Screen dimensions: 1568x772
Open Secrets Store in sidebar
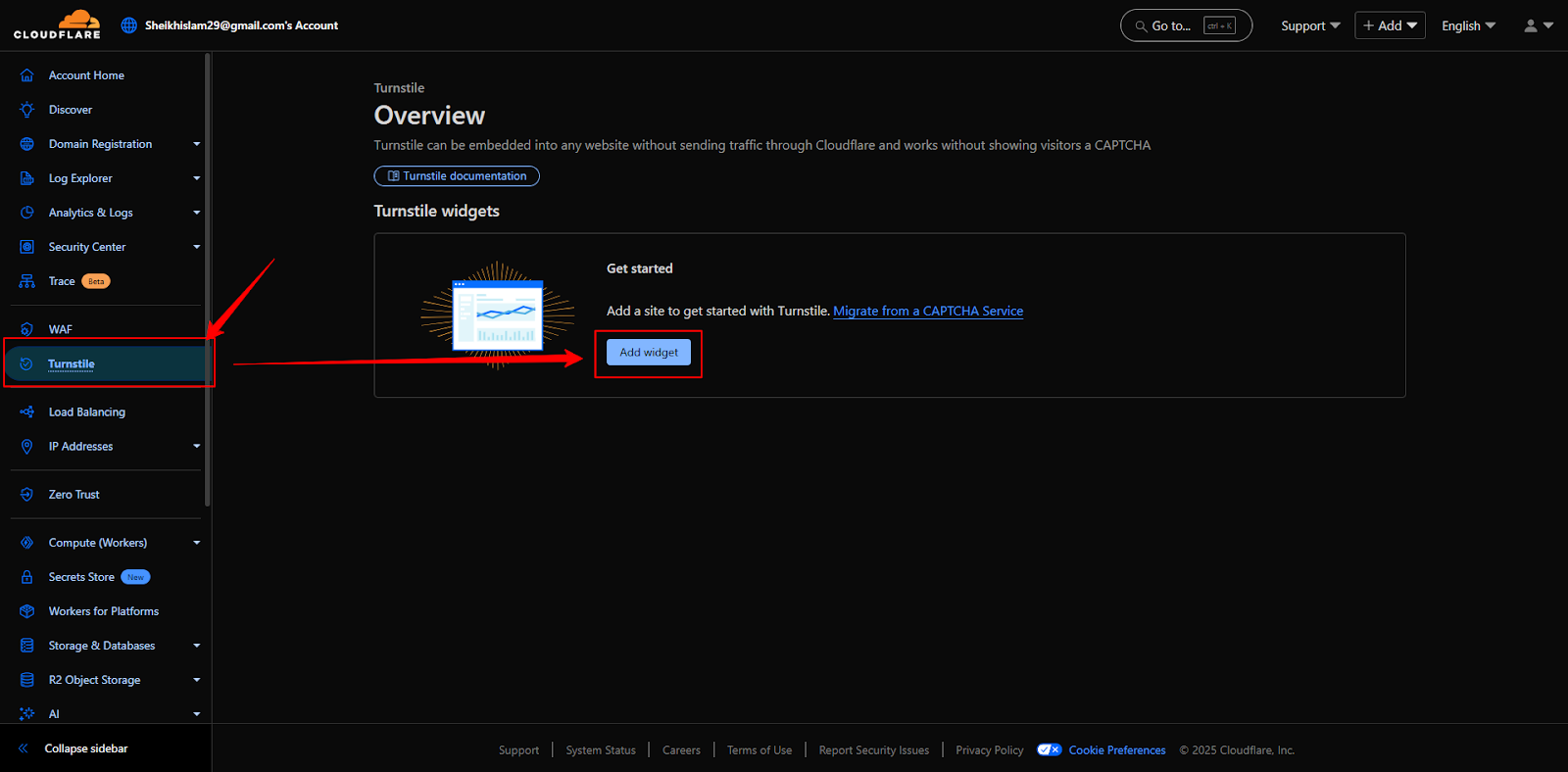pyautogui.click(x=81, y=577)
